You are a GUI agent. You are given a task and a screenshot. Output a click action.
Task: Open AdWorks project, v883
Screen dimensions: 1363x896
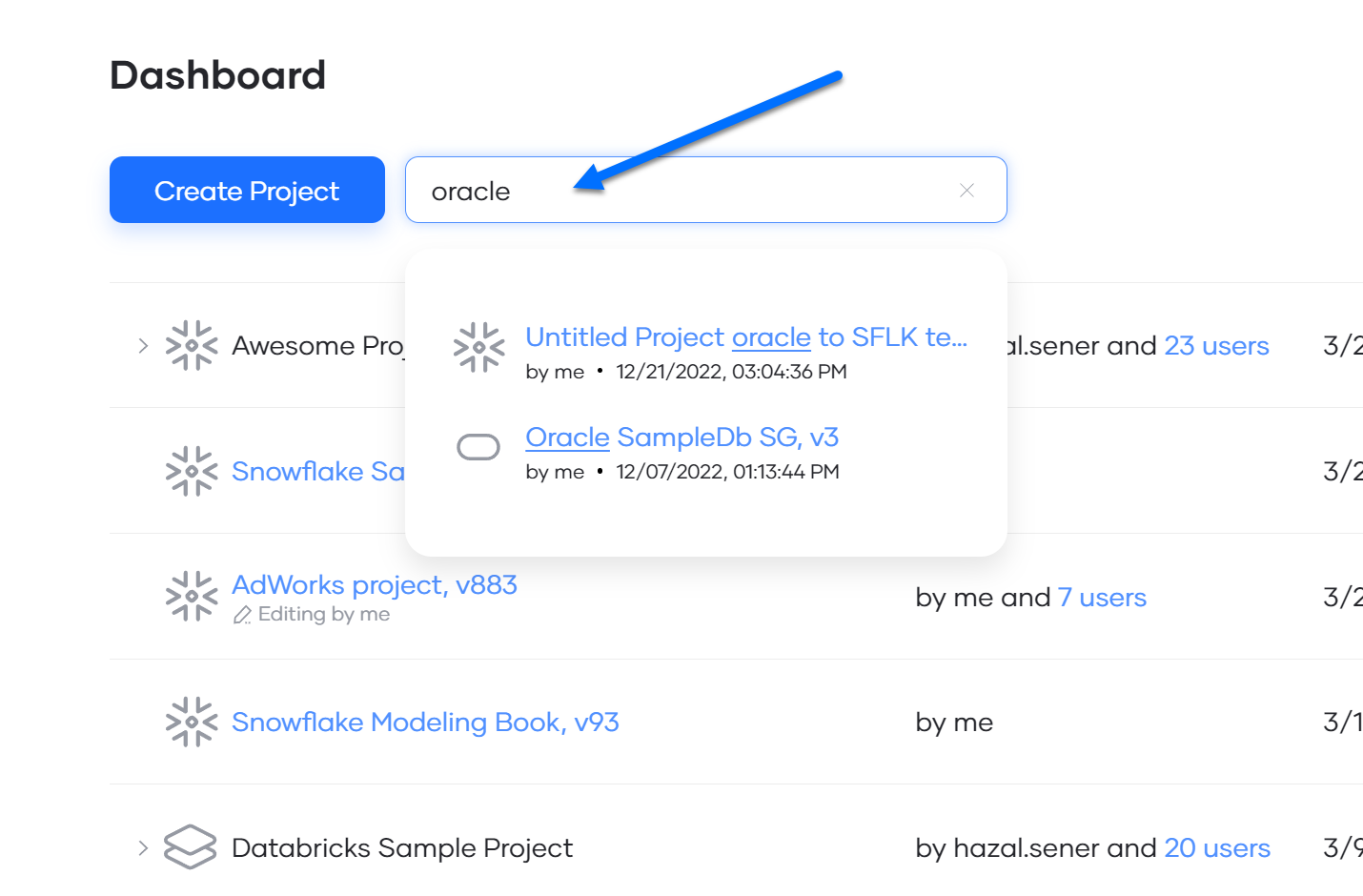[x=374, y=584]
